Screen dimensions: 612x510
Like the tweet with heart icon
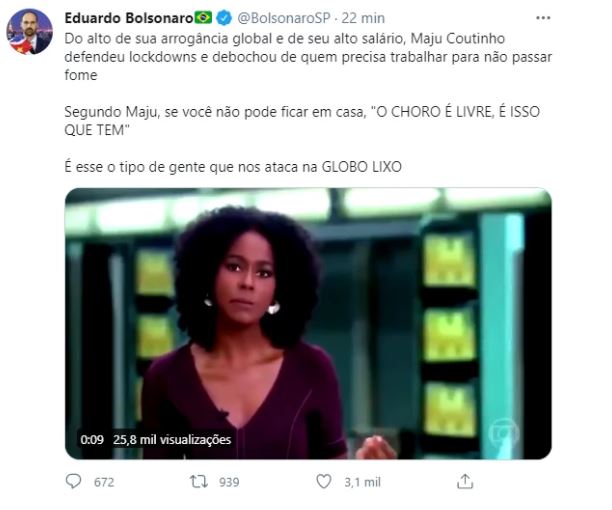click(324, 482)
